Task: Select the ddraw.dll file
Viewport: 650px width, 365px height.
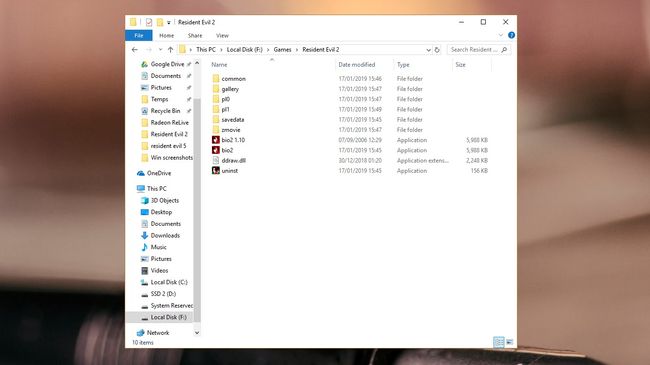Action: (x=233, y=161)
